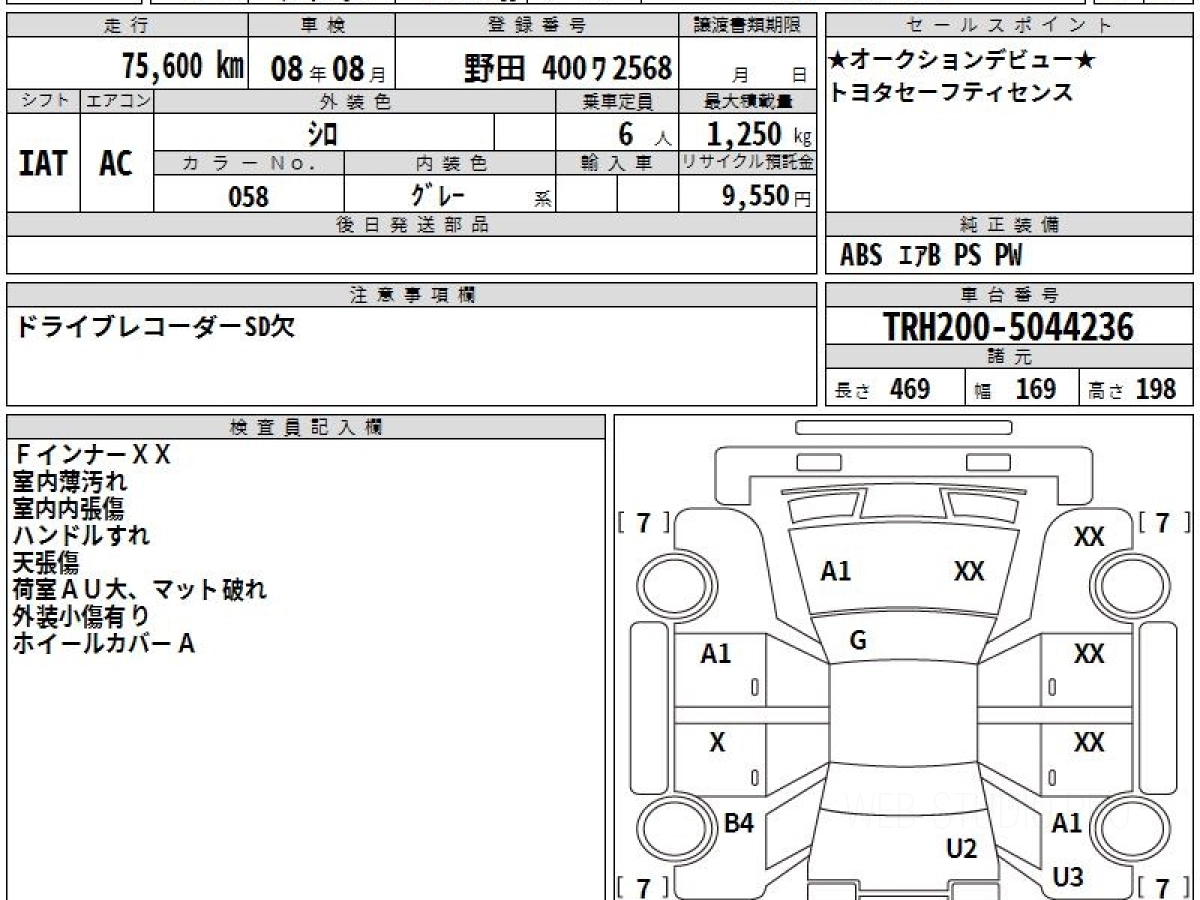Select inspector note "ハンドルすれ"
1200x900 pixels.
pos(81,535)
